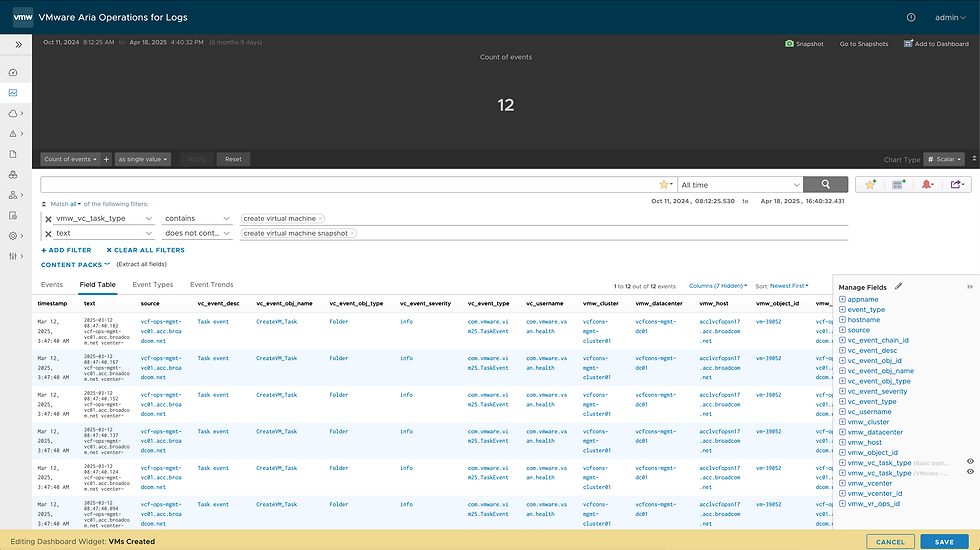Screen dimensions: 980x550
Task: Open the red bell alert menu
Action: click(x=928, y=184)
